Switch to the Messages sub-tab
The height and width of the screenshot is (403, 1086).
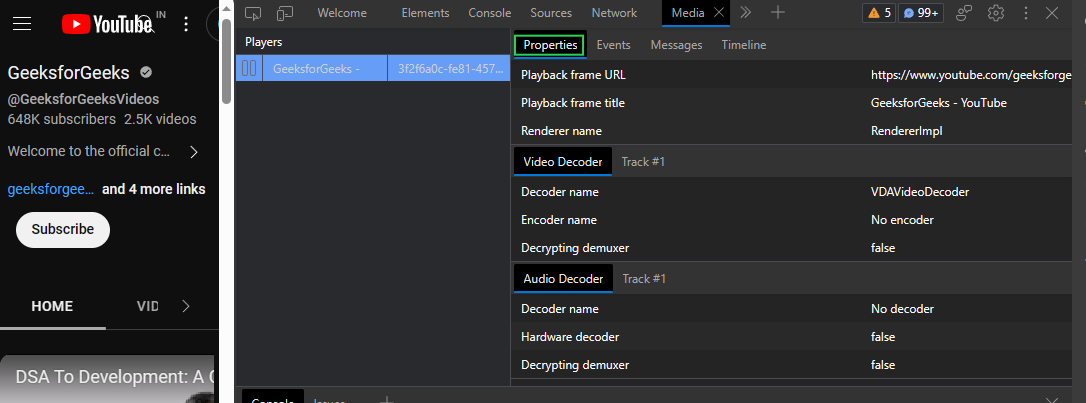coord(677,45)
